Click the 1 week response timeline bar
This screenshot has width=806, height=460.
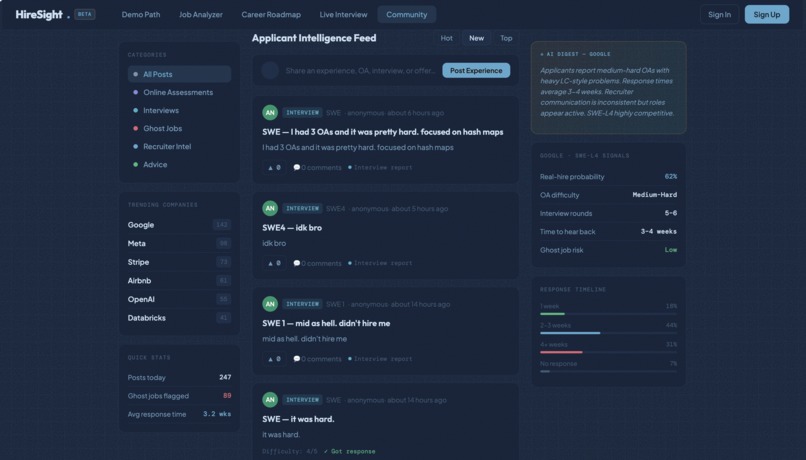[608, 314]
